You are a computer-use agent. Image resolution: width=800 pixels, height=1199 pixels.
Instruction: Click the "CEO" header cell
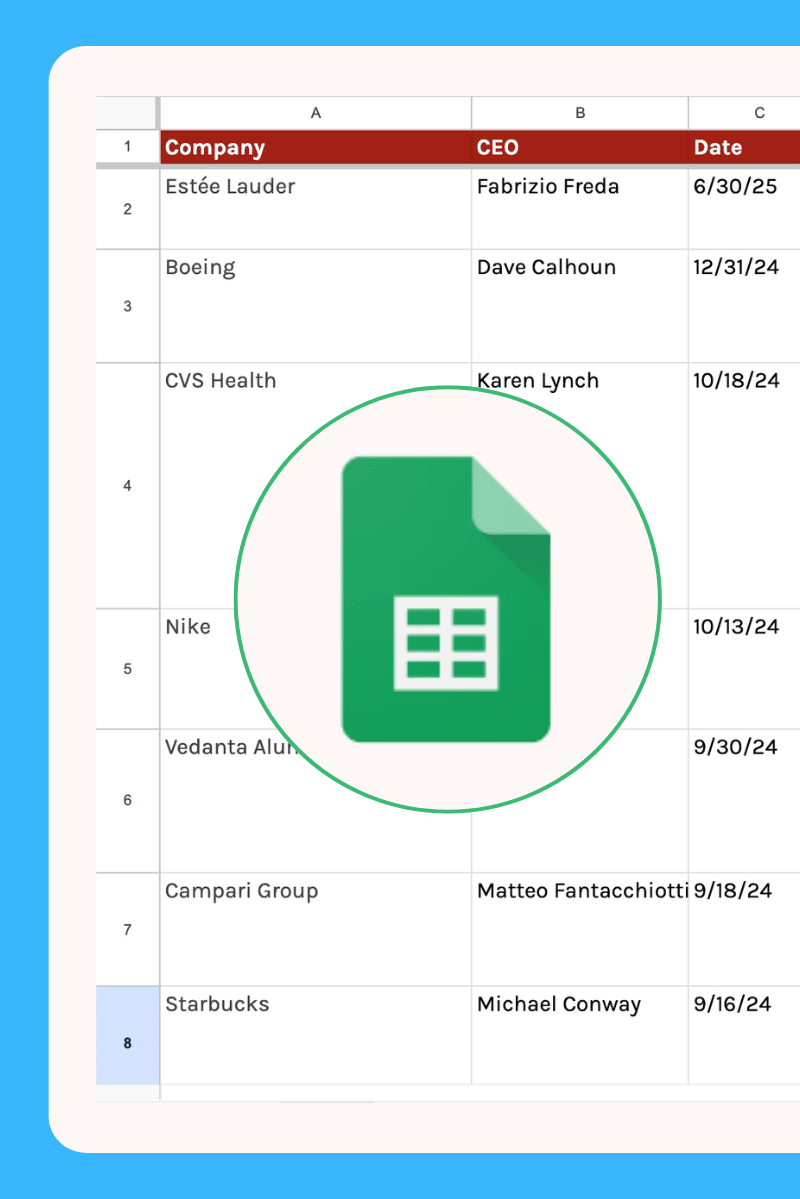coord(580,147)
